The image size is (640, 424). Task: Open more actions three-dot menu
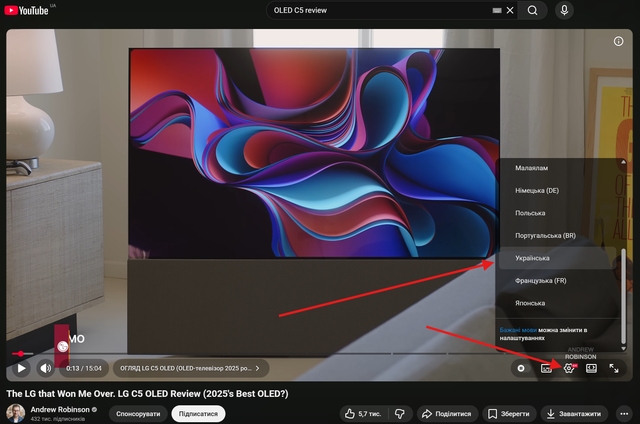pos(624,414)
